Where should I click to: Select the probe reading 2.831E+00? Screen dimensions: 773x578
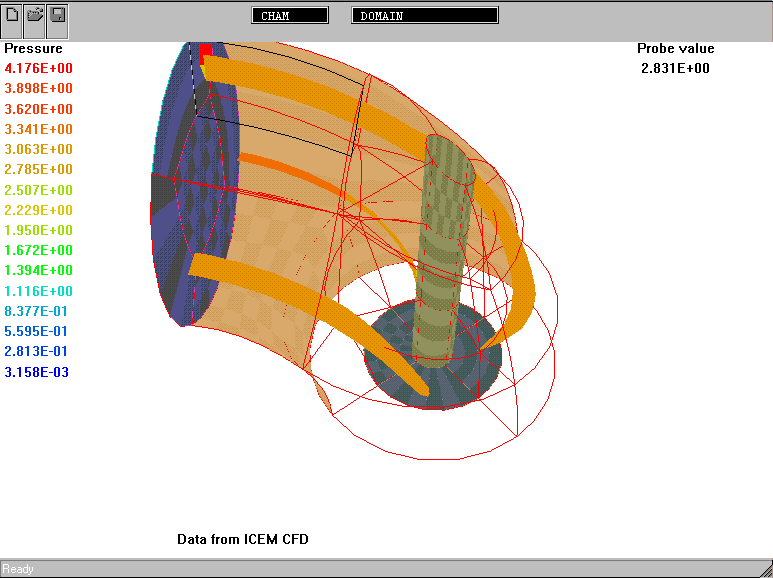point(676,68)
